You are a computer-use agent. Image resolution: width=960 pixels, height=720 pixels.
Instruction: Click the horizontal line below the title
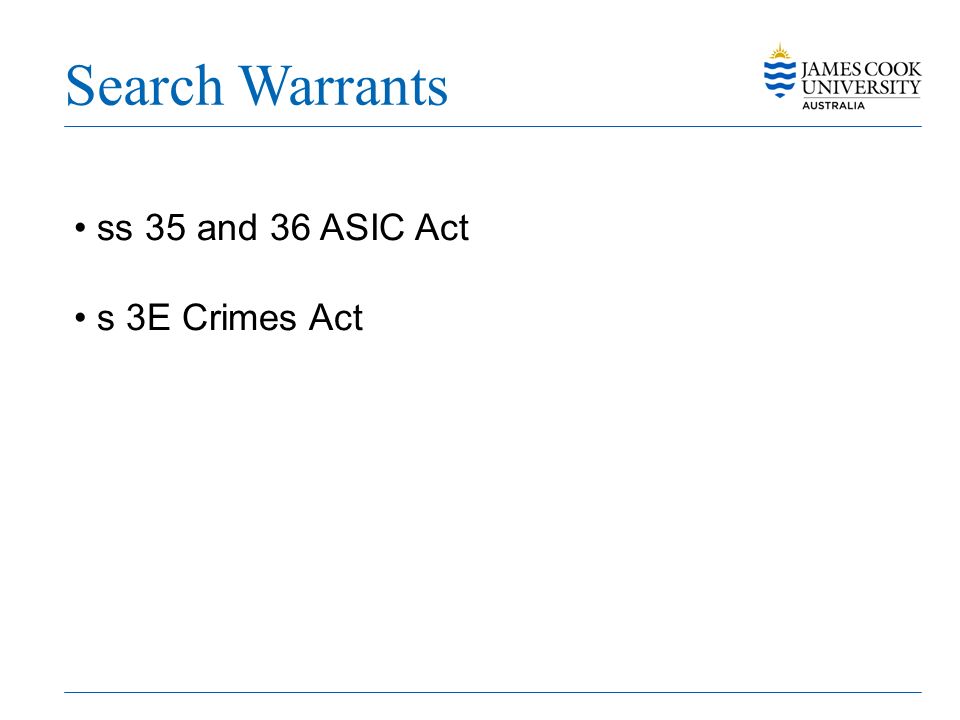click(493, 127)
